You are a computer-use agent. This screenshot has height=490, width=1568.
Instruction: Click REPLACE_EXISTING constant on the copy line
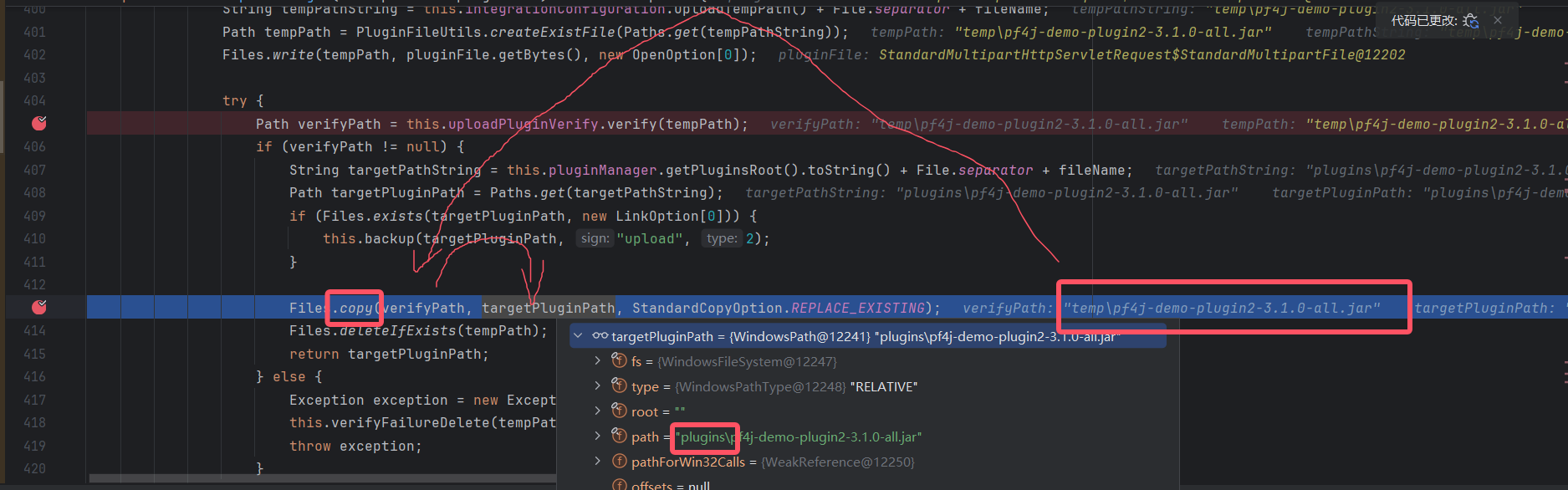pyautogui.click(x=858, y=308)
